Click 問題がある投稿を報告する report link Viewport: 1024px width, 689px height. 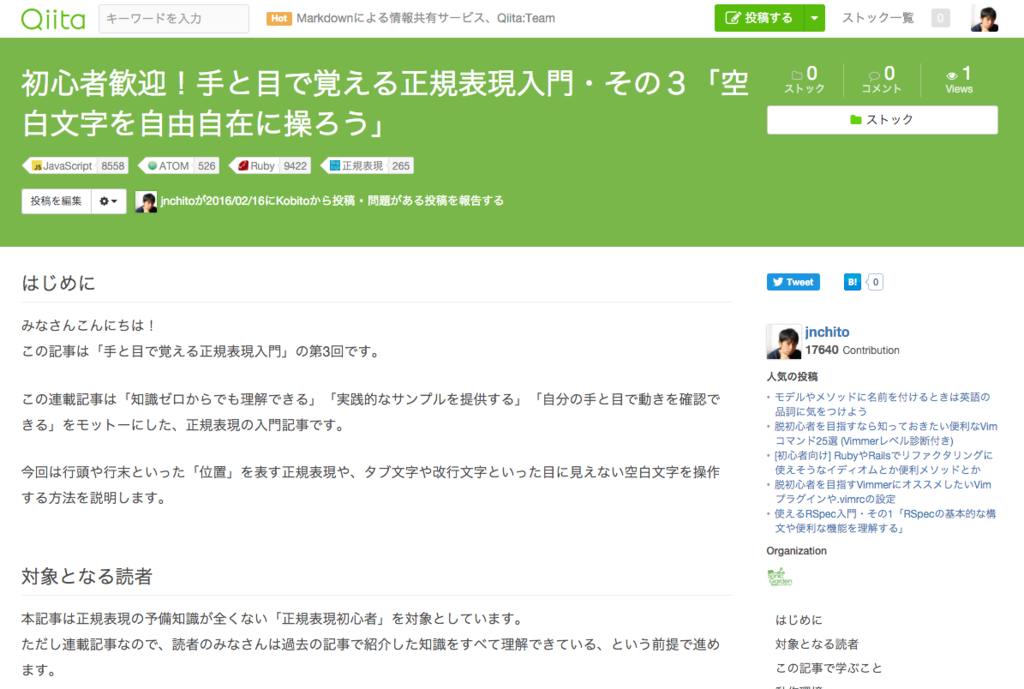436,200
